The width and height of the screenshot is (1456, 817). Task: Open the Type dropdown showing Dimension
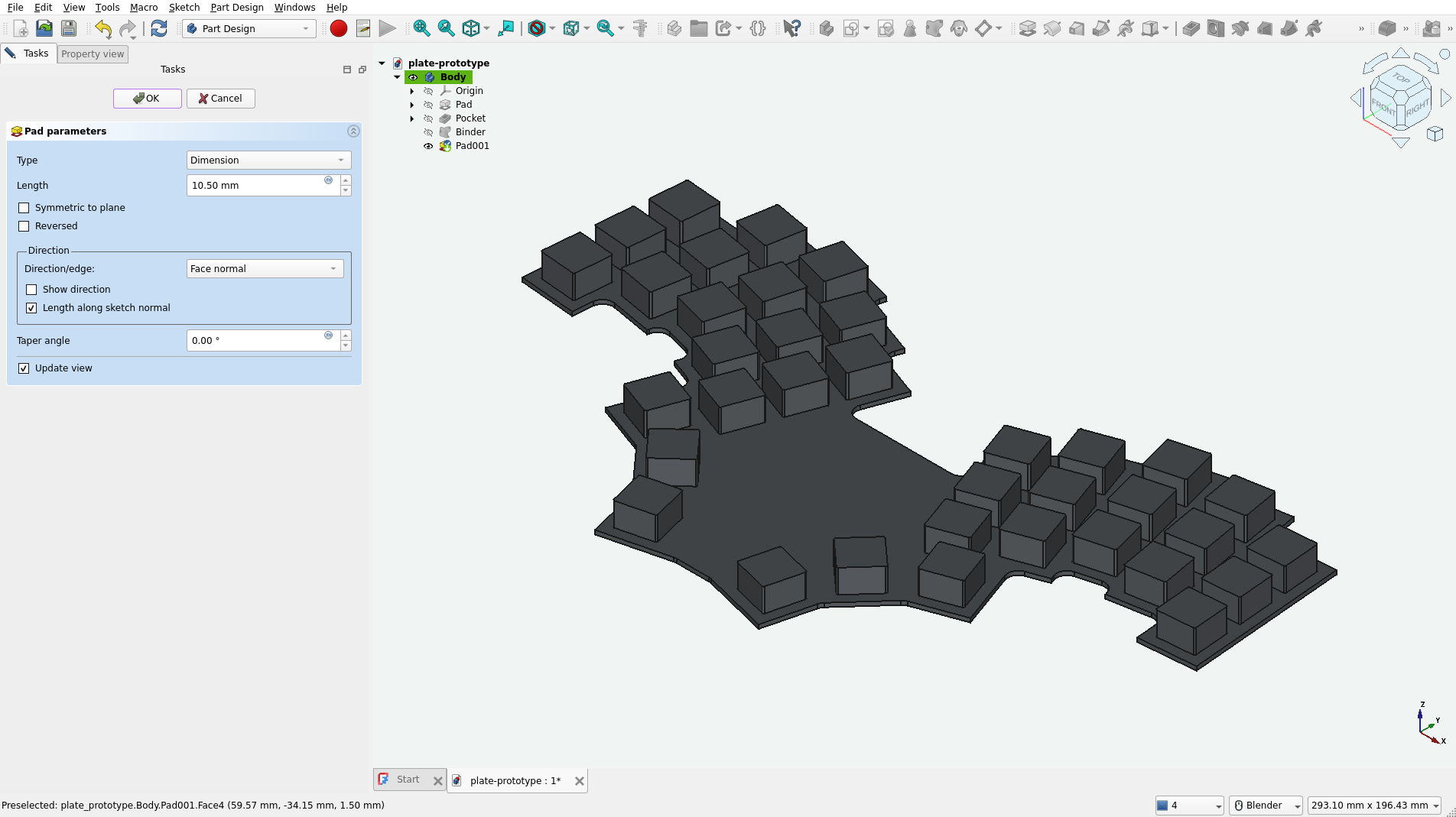click(x=268, y=160)
